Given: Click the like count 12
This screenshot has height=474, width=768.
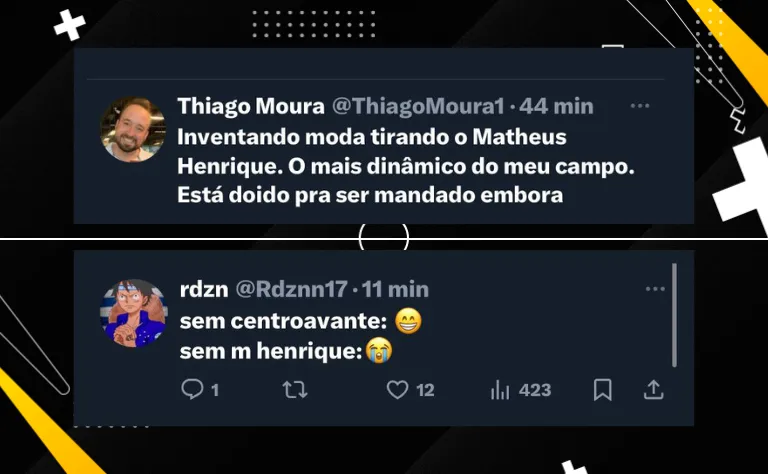Looking at the screenshot, I should (x=426, y=390).
